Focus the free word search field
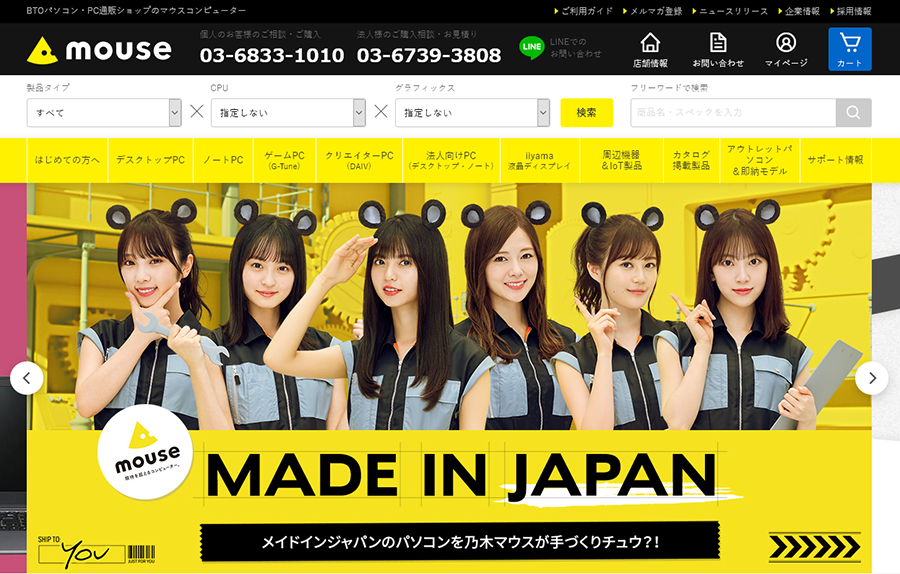The width and height of the screenshot is (900, 574). tap(733, 113)
